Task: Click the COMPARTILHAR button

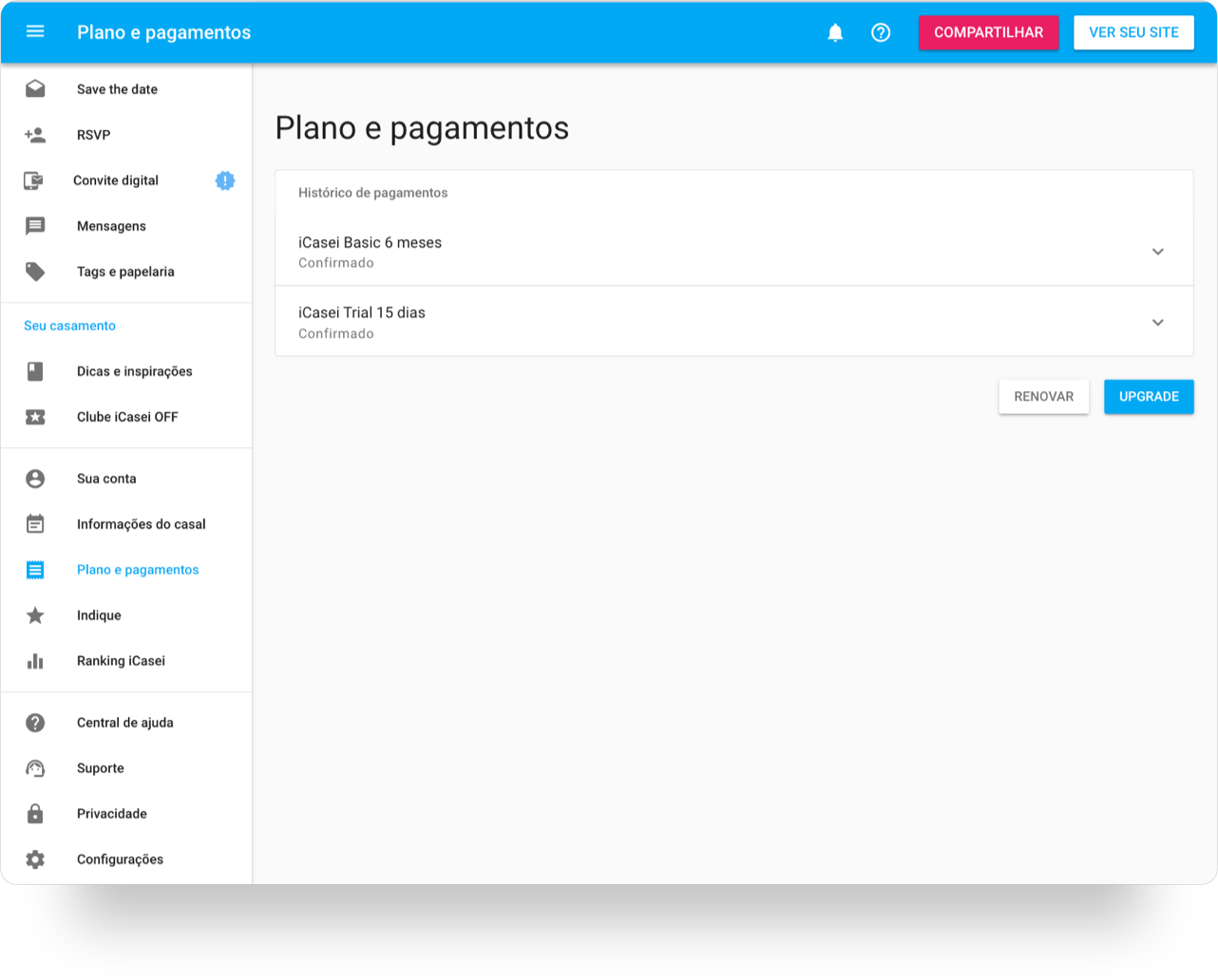Action: tap(988, 32)
